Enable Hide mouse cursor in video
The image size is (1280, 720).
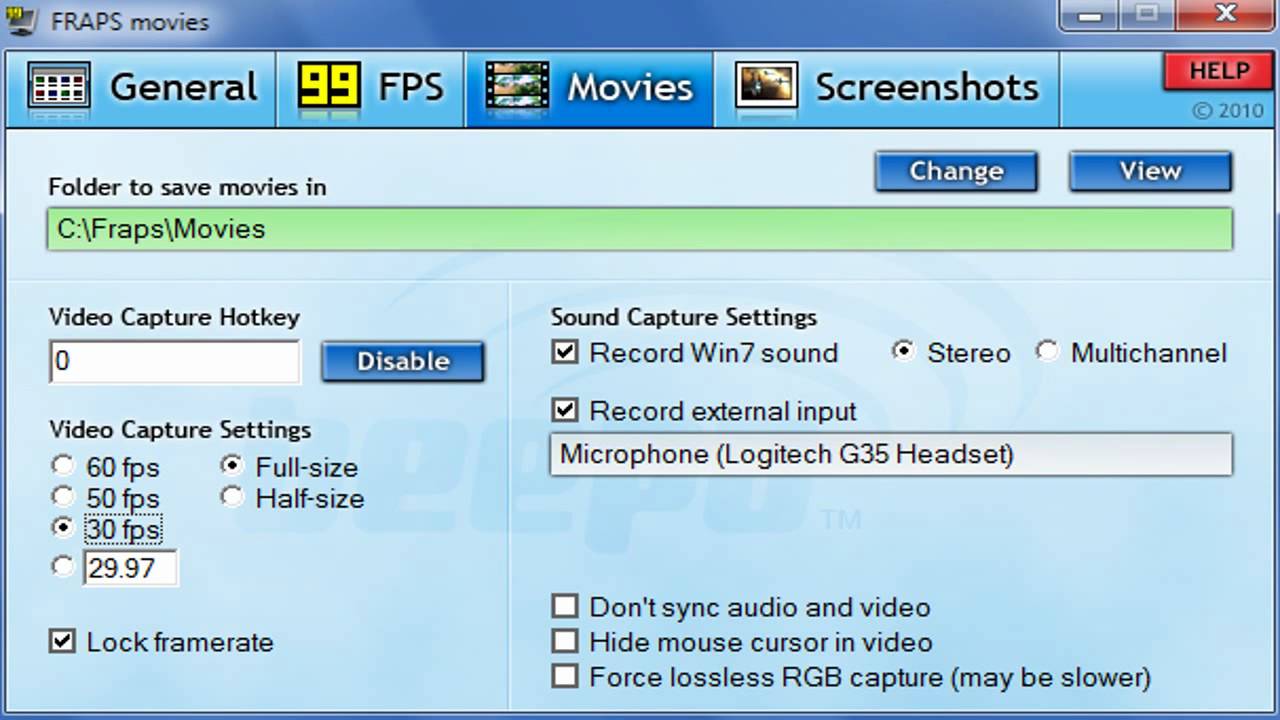coord(565,642)
